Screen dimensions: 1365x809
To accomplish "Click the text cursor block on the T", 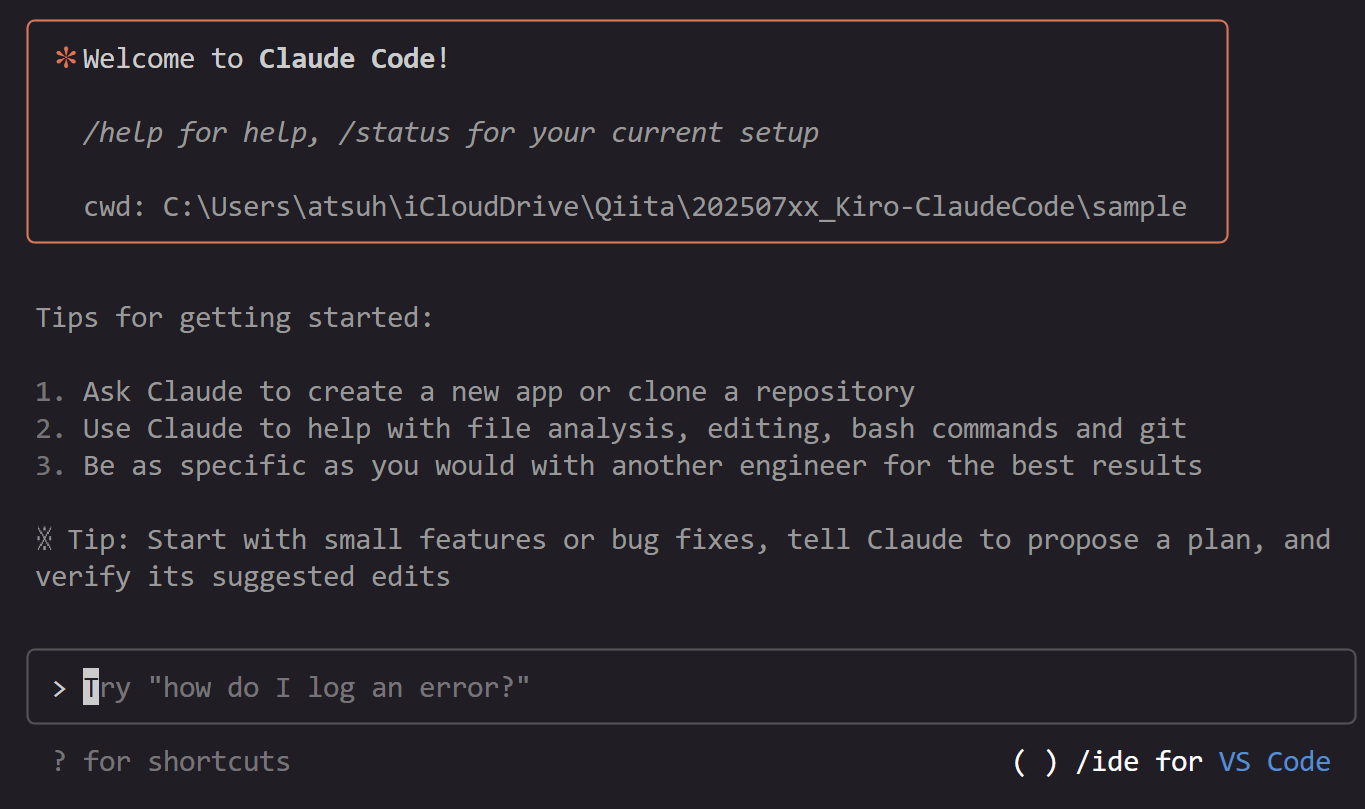I will [x=89, y=687].
